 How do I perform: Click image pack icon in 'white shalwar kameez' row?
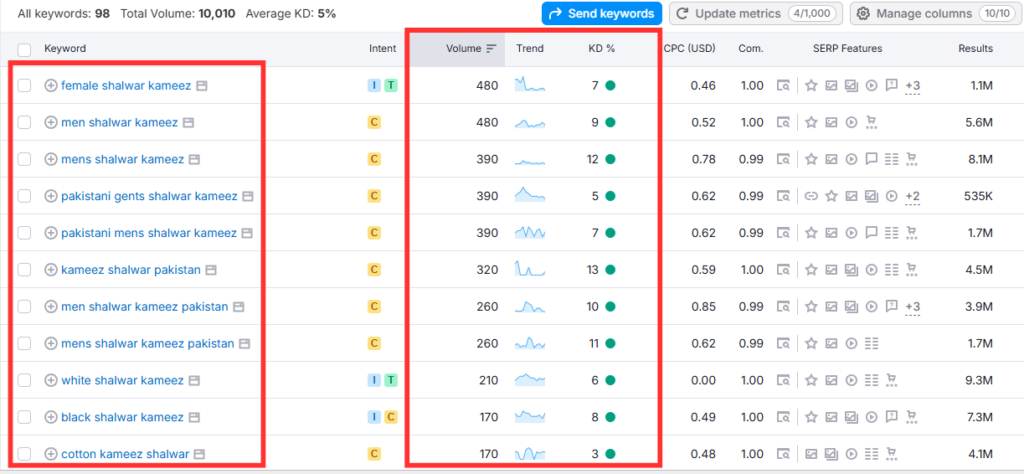[x=831, y=380]
